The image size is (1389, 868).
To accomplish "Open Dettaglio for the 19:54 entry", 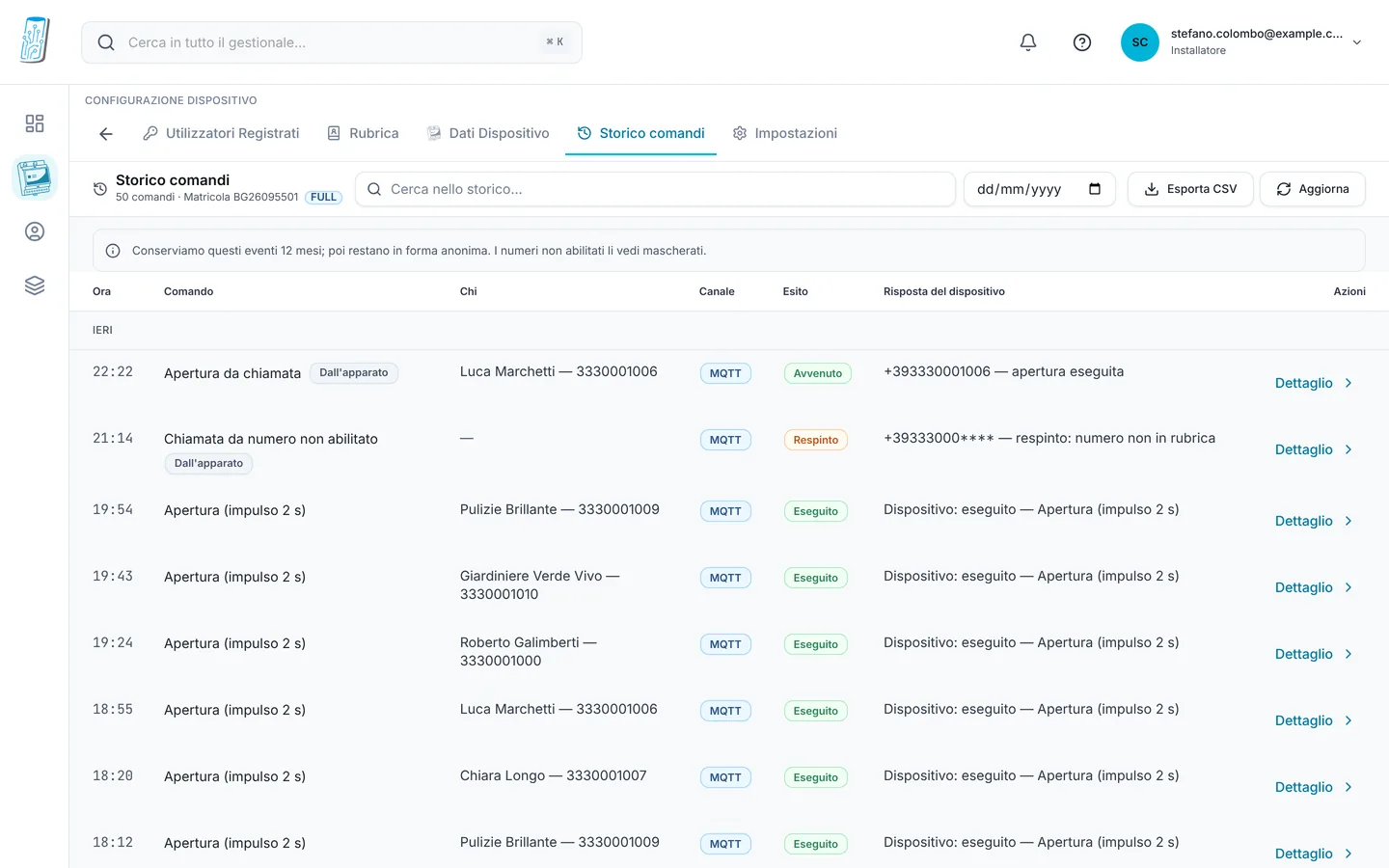I will [1314, 521].
